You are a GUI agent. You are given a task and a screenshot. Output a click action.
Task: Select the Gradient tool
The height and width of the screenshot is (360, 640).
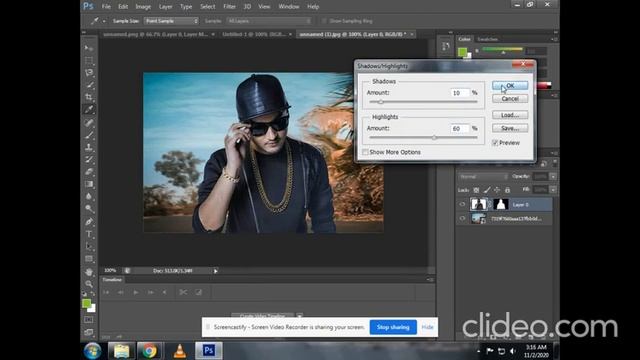point(89,184)
